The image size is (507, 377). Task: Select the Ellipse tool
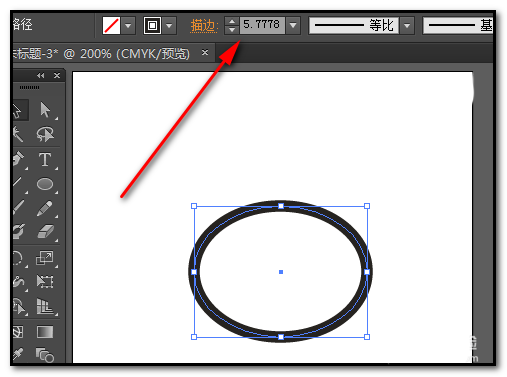tap(45, 184)
